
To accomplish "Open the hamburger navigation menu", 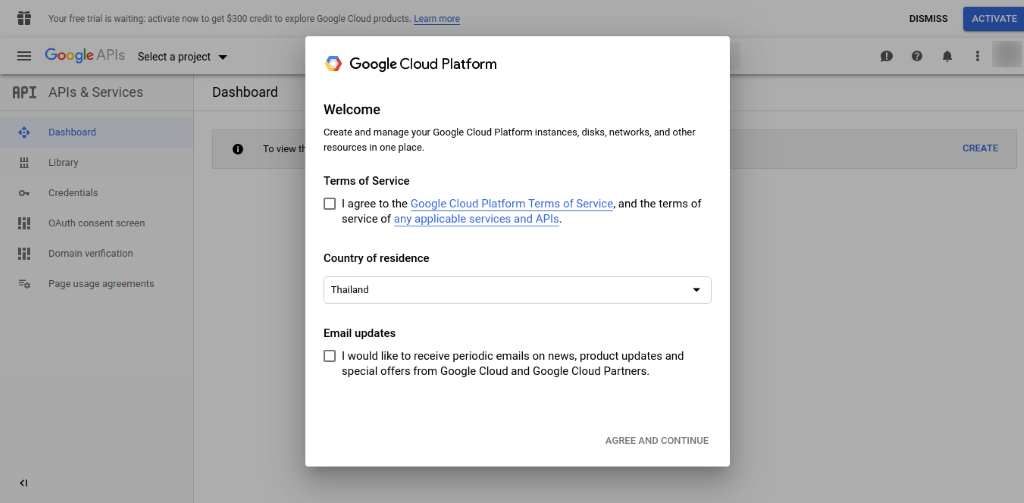I will (24, 56).
